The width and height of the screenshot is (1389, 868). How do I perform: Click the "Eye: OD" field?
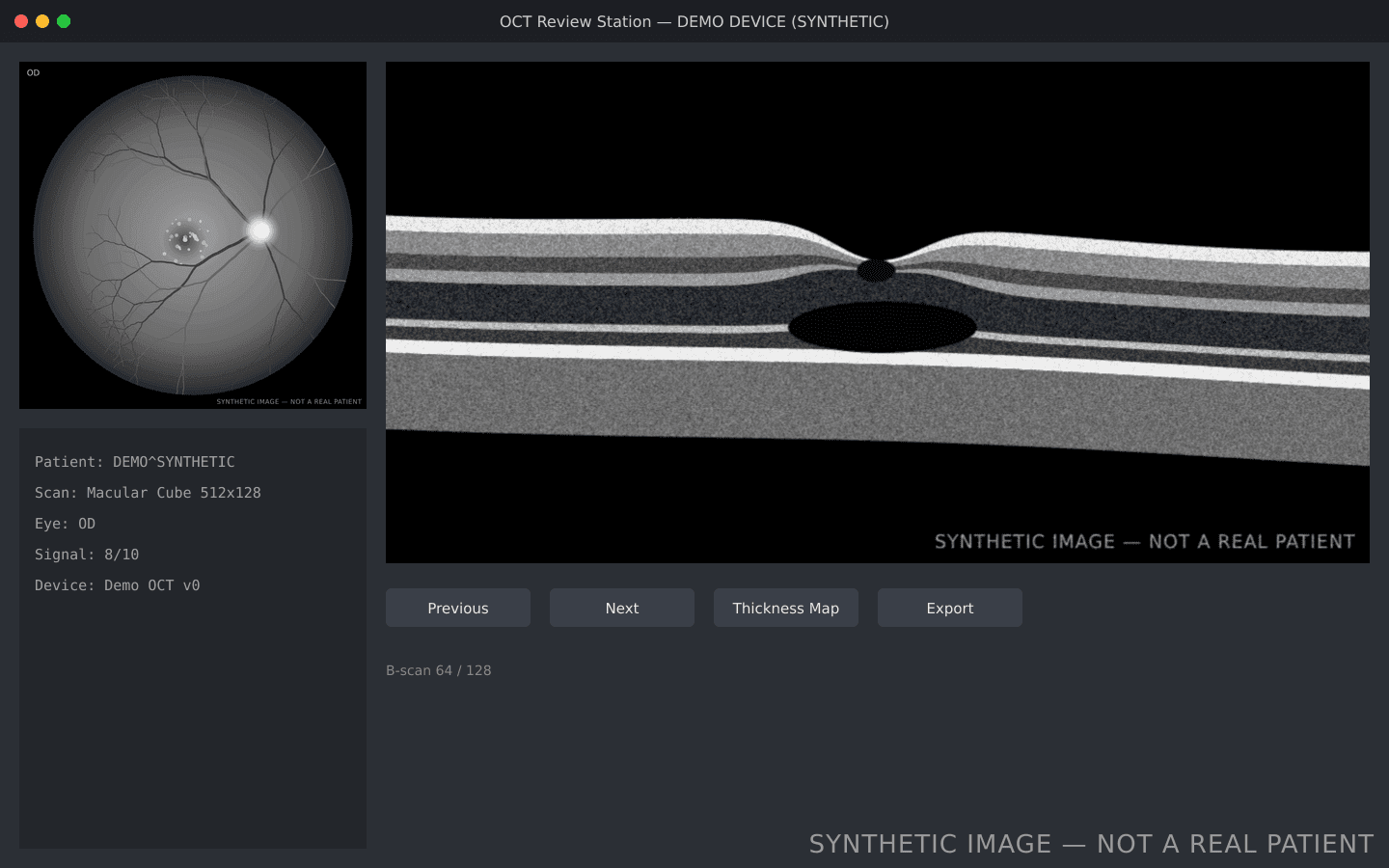coord(65,524)
